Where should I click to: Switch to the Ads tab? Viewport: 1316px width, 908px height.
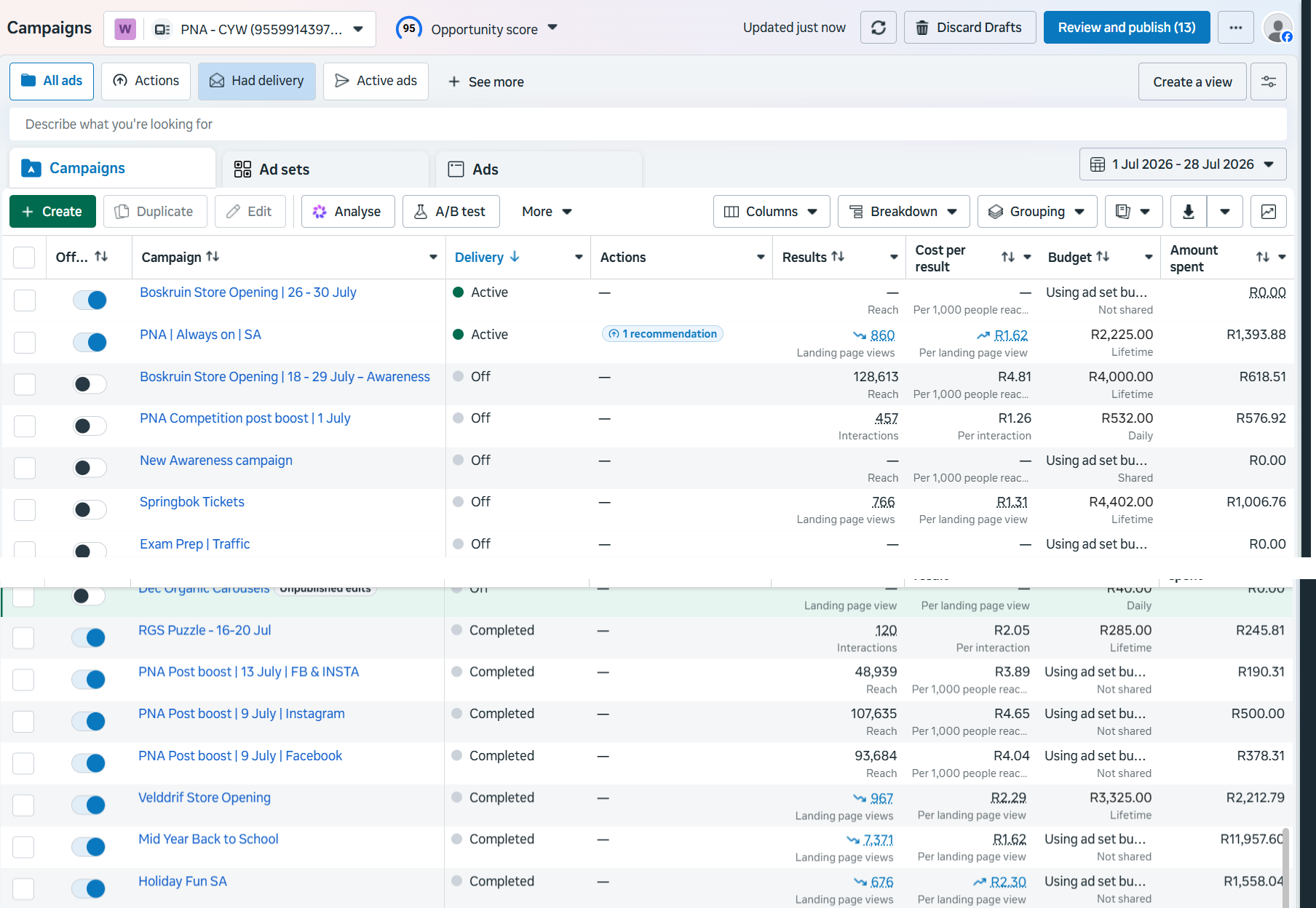(x=539, y=170)
